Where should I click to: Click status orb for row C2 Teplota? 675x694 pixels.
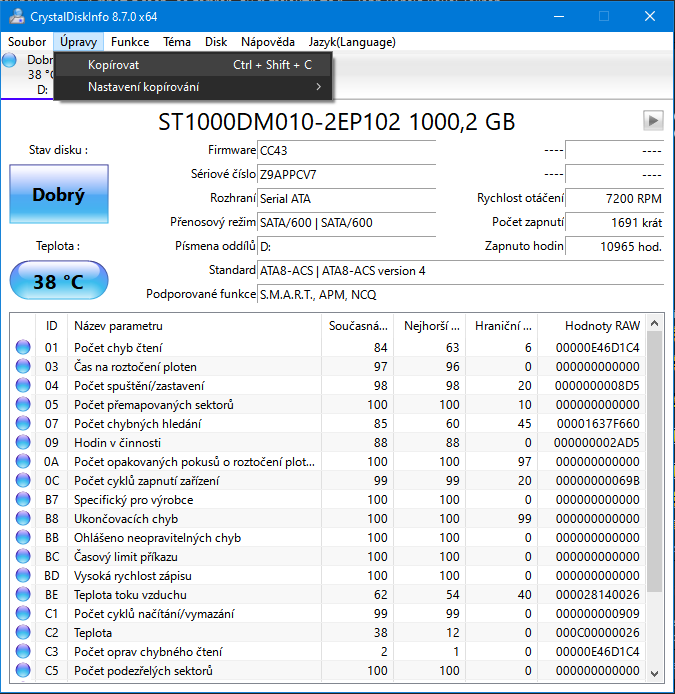(x=23, y=633)
